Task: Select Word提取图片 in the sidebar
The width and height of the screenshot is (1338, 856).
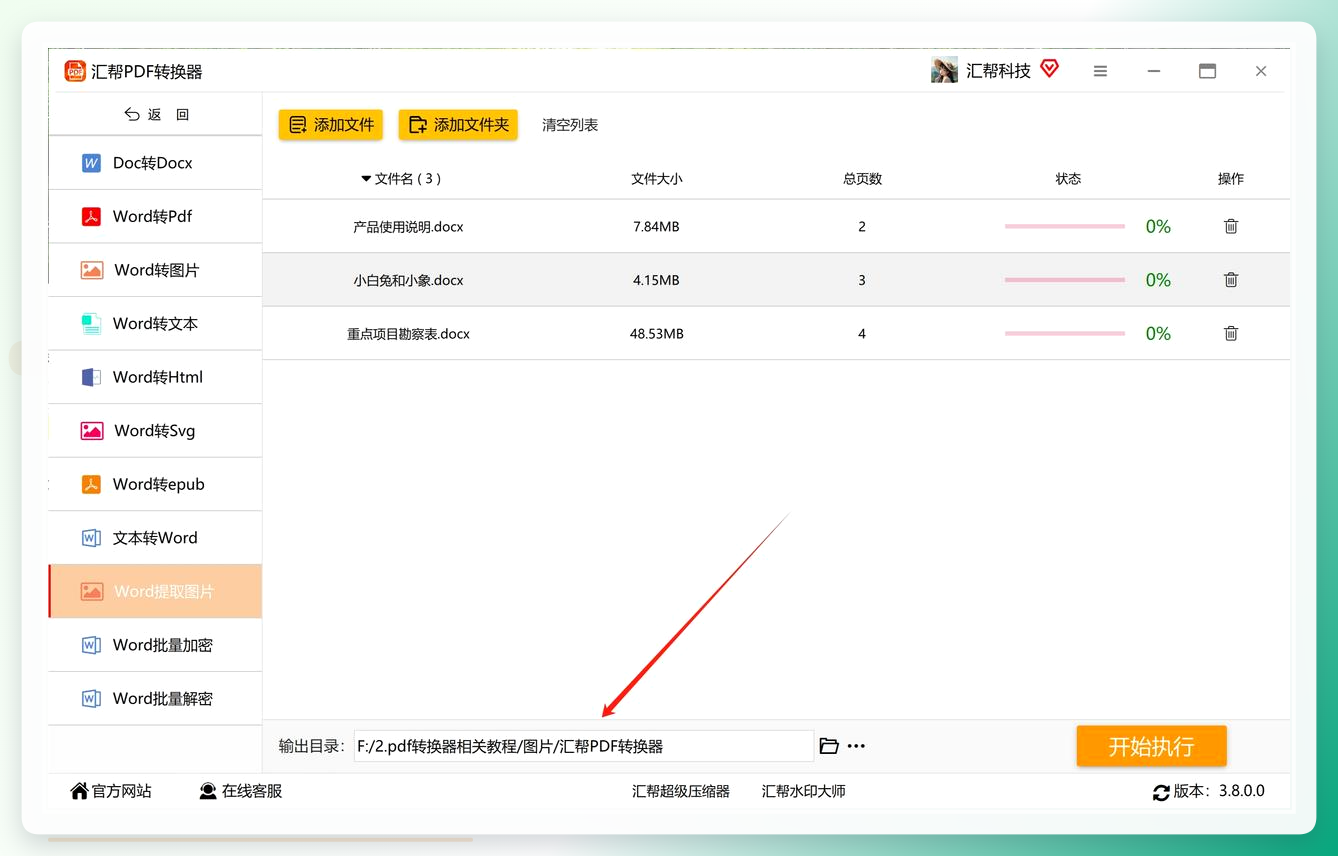Action: [155, 591]
